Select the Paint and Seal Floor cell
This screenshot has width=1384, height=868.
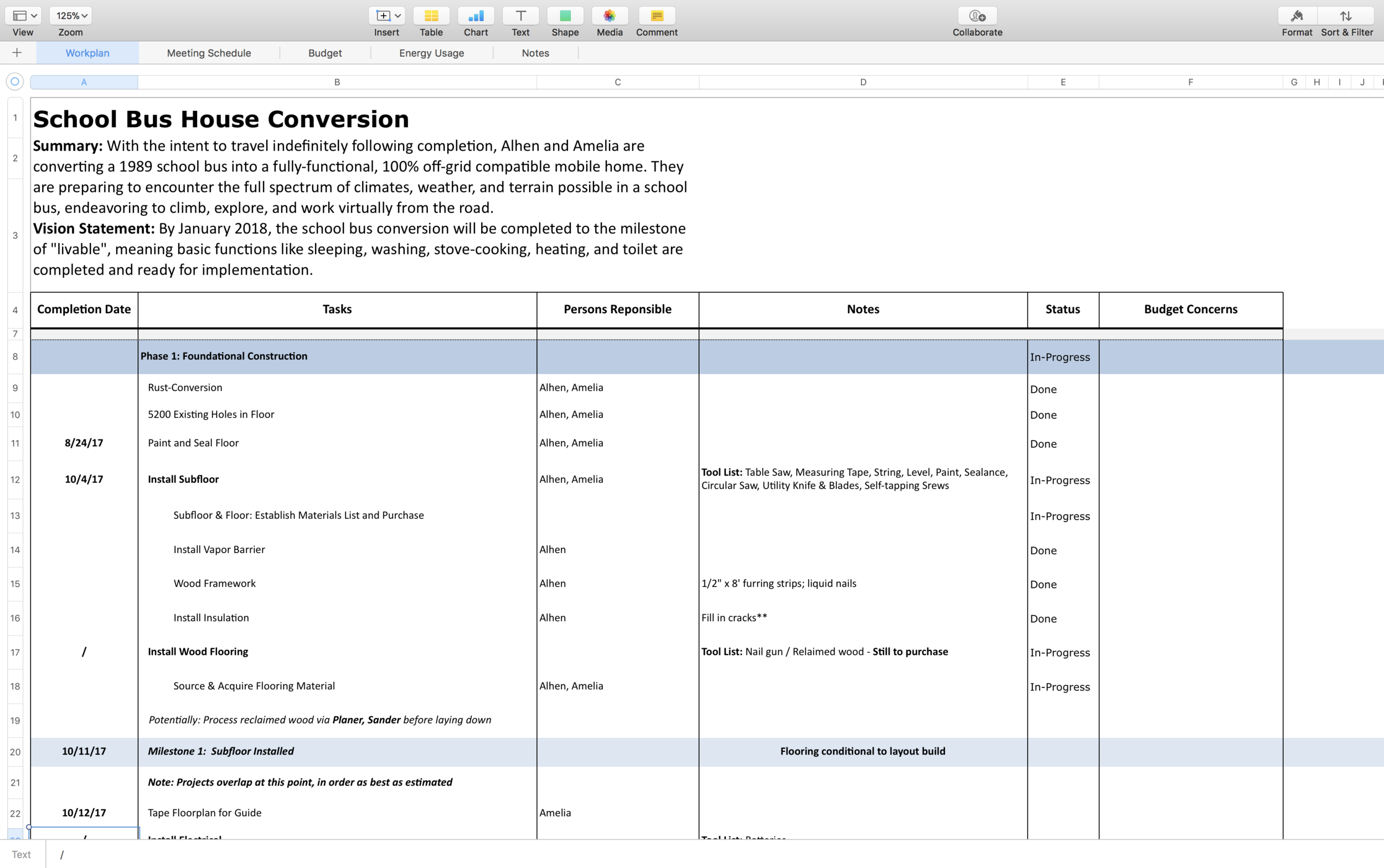(x=337, y=443)
